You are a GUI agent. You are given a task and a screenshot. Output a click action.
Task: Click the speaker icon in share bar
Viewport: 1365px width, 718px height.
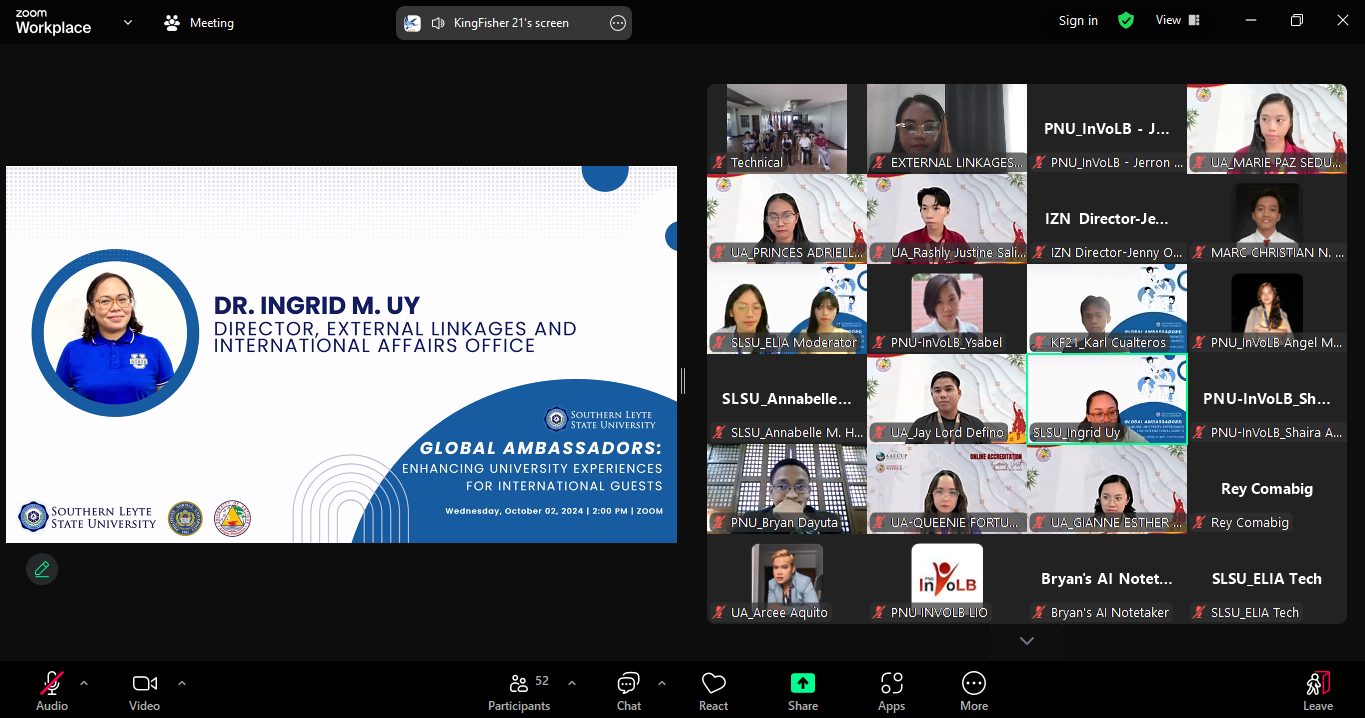[x=437, y=23]
